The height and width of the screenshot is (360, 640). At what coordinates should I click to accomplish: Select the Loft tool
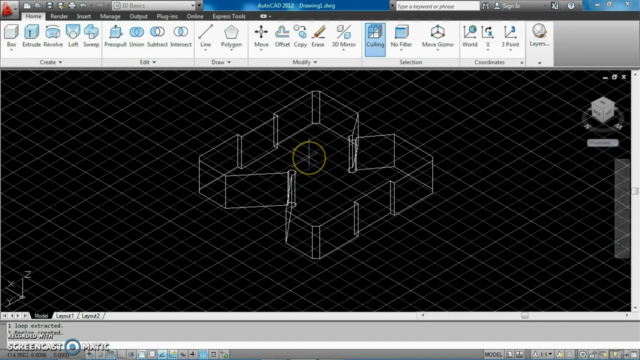(73, 36)
